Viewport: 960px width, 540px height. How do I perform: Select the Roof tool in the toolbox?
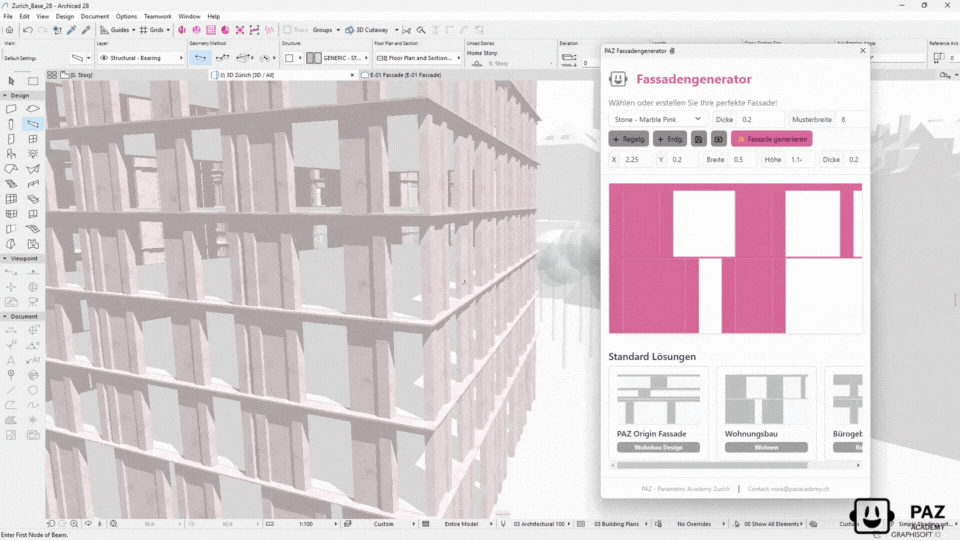[11, 169]
